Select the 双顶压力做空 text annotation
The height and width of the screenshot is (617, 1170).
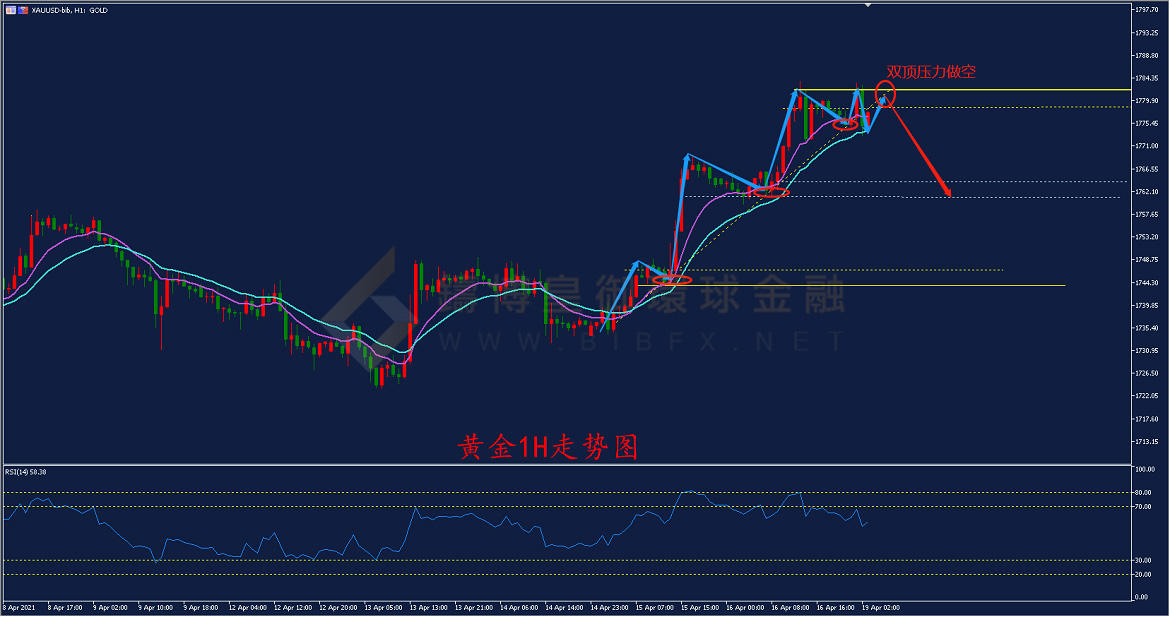pyautogui.click(x=931, y=72)
